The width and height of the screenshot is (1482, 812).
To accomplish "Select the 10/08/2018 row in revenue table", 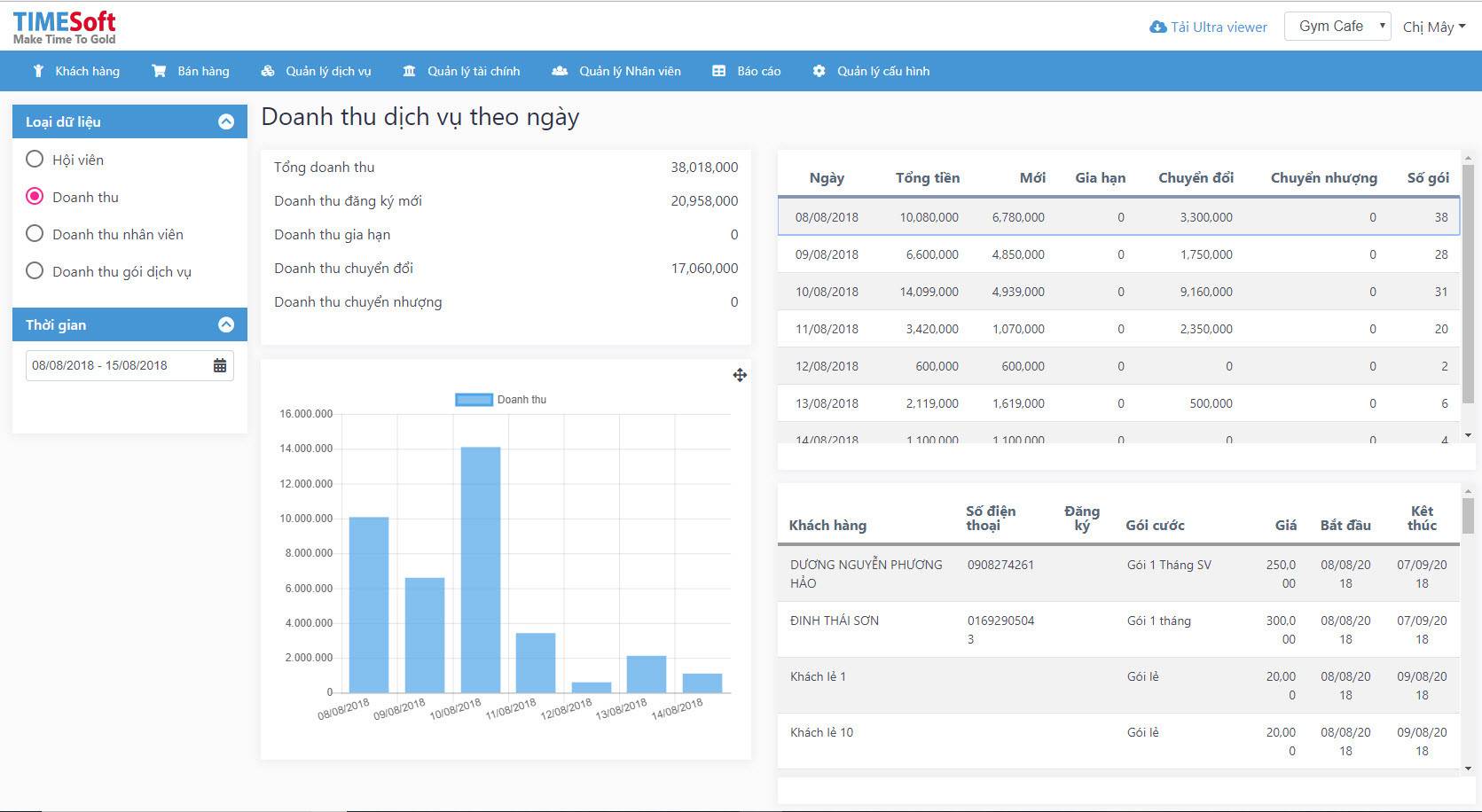I will [1117, 292].
